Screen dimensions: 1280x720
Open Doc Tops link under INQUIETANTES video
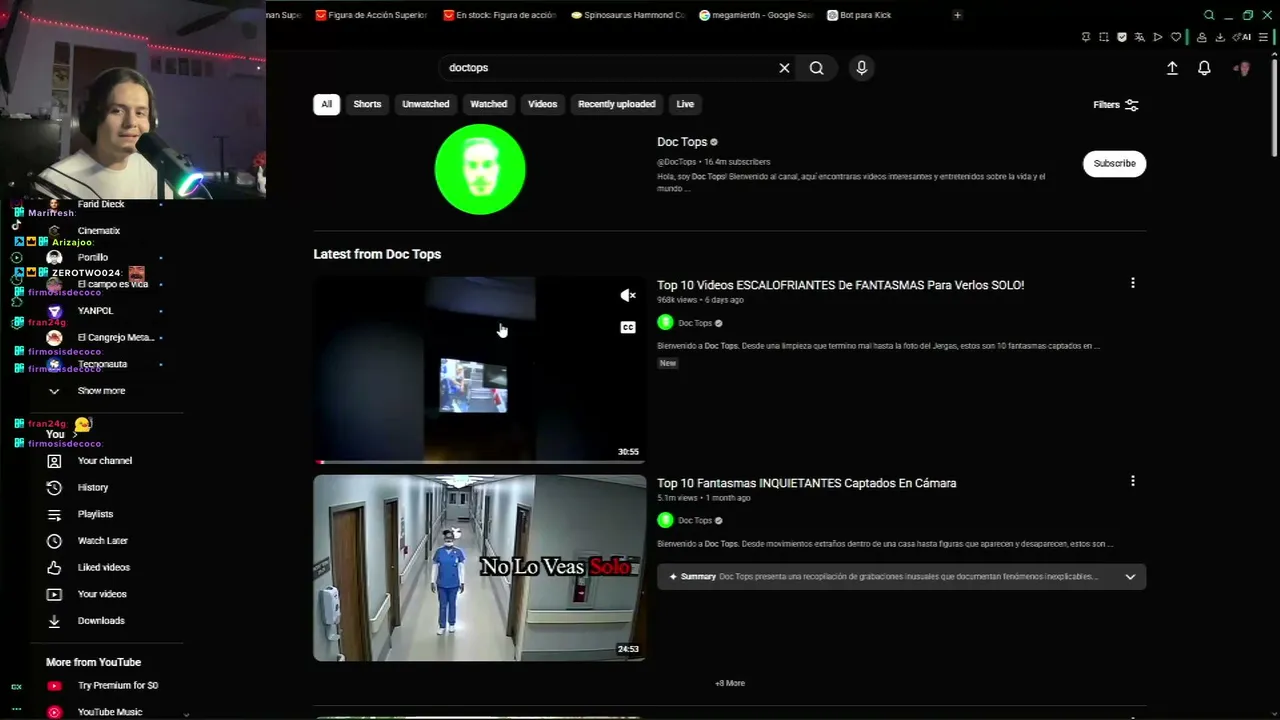pyautogui.click(x=695, y=520)
